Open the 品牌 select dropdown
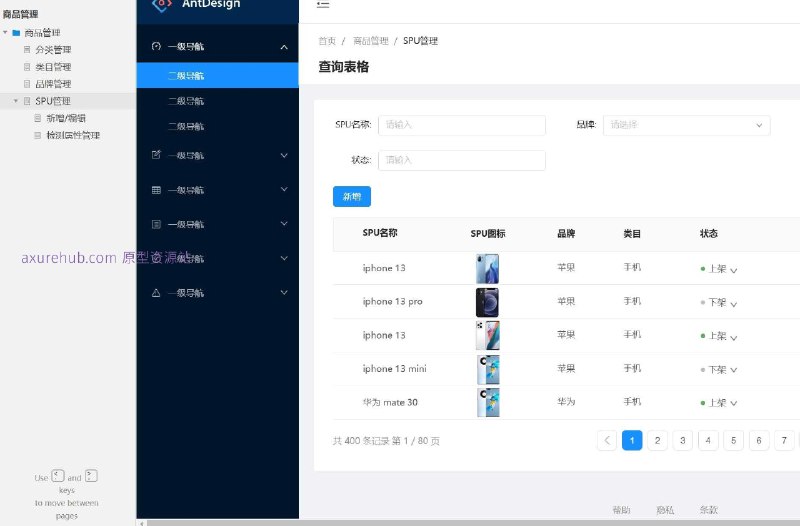 686,125
